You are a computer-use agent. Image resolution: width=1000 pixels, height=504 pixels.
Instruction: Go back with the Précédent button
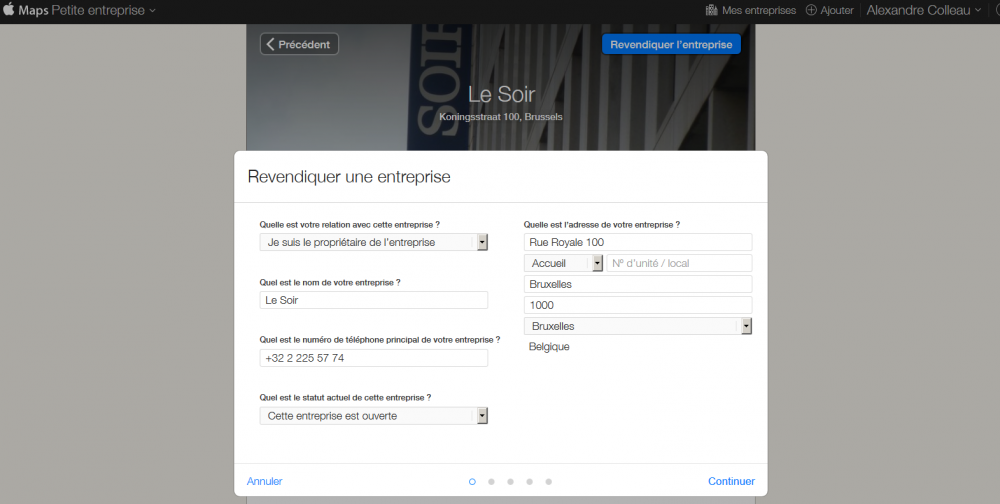(x=299, y=44)
